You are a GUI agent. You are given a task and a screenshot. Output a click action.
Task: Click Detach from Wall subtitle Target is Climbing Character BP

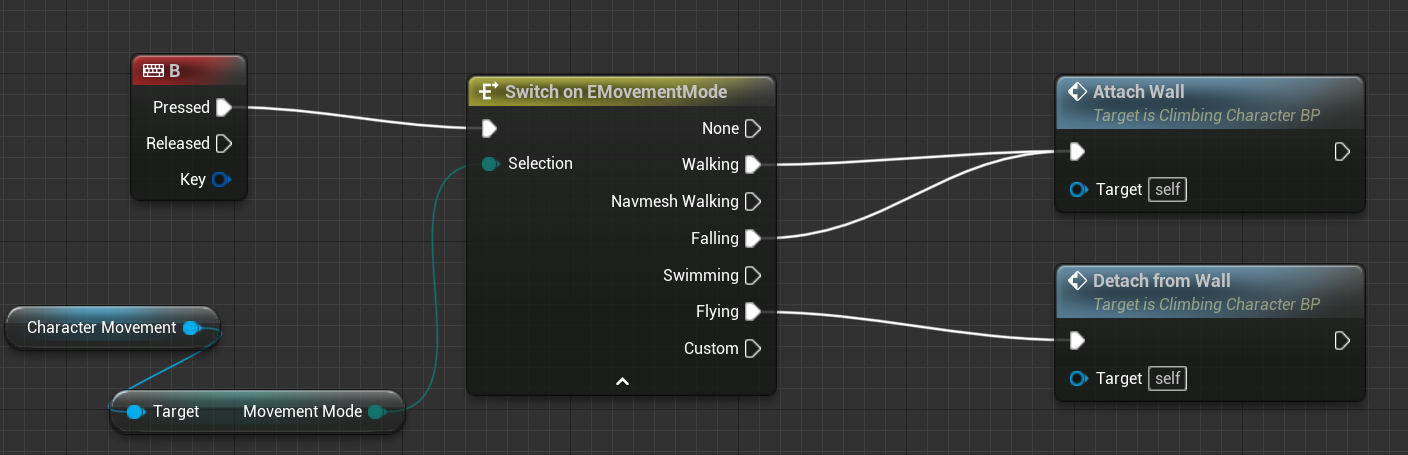click(x=1207, y=305)
